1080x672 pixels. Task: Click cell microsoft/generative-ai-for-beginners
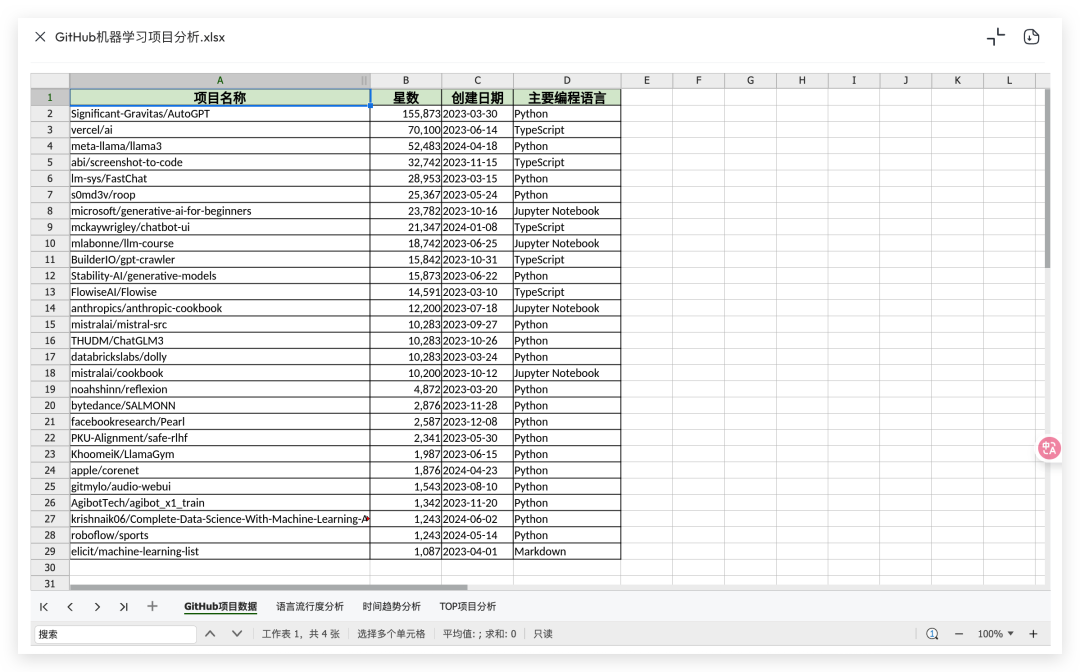pyautogui.click(x=220, y=211)
